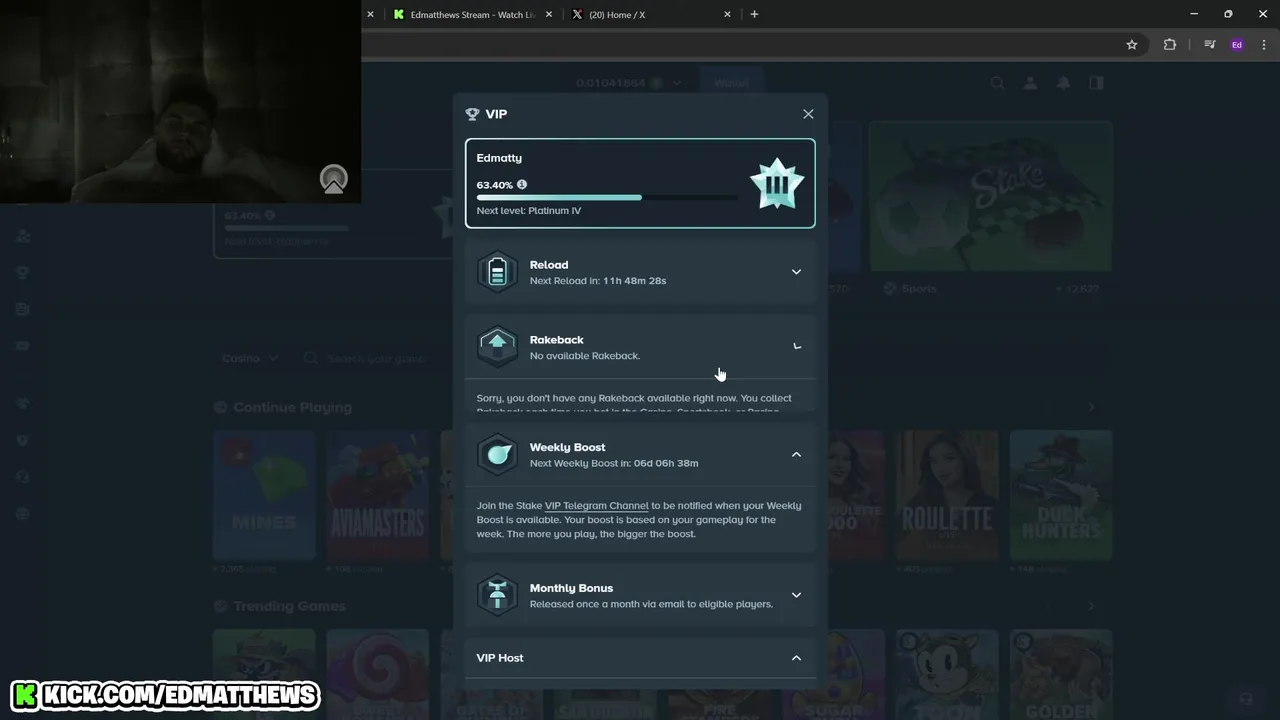Open VIP Club trophy icon in sidebar

pyautogui.click(x=23, y=272)
